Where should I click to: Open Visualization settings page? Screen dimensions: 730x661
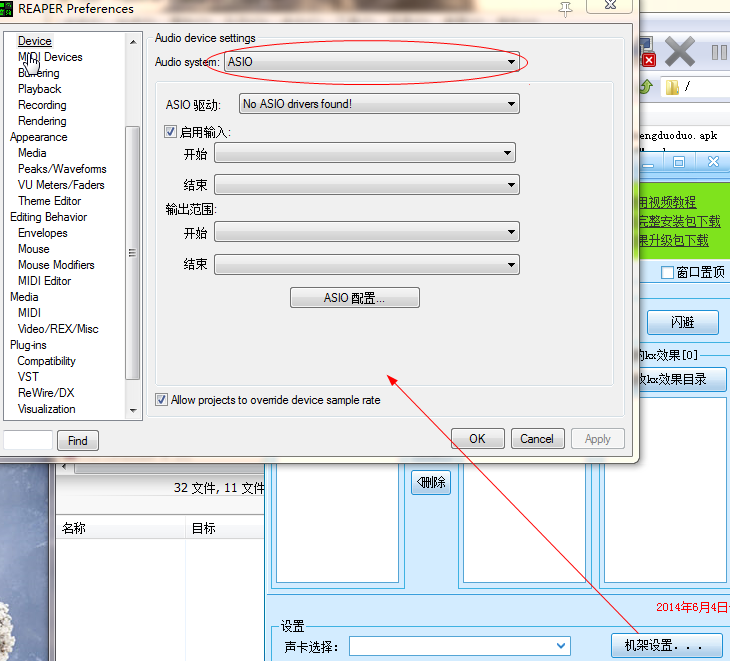coord(46,409)
